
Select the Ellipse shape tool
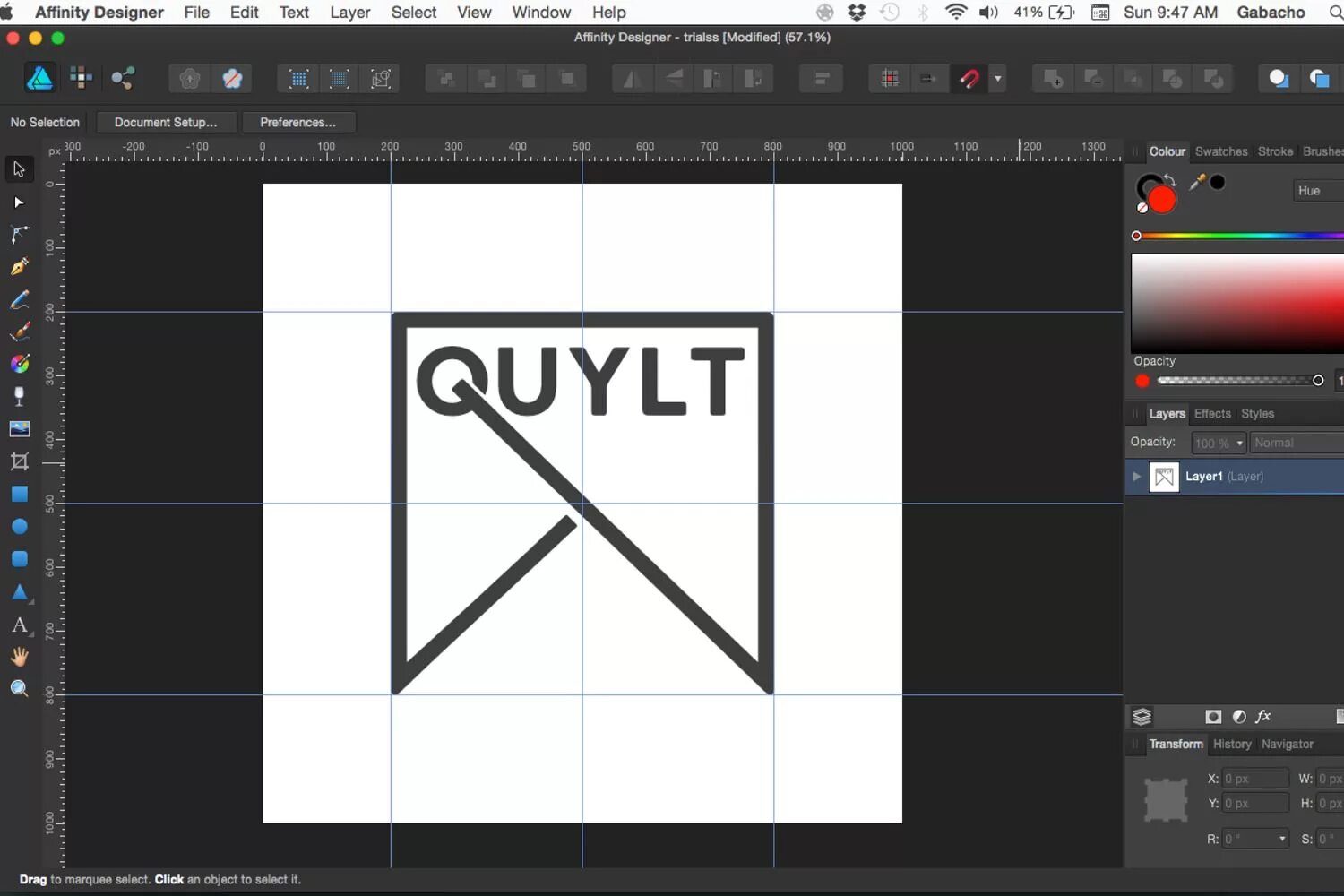pos(19,526)
